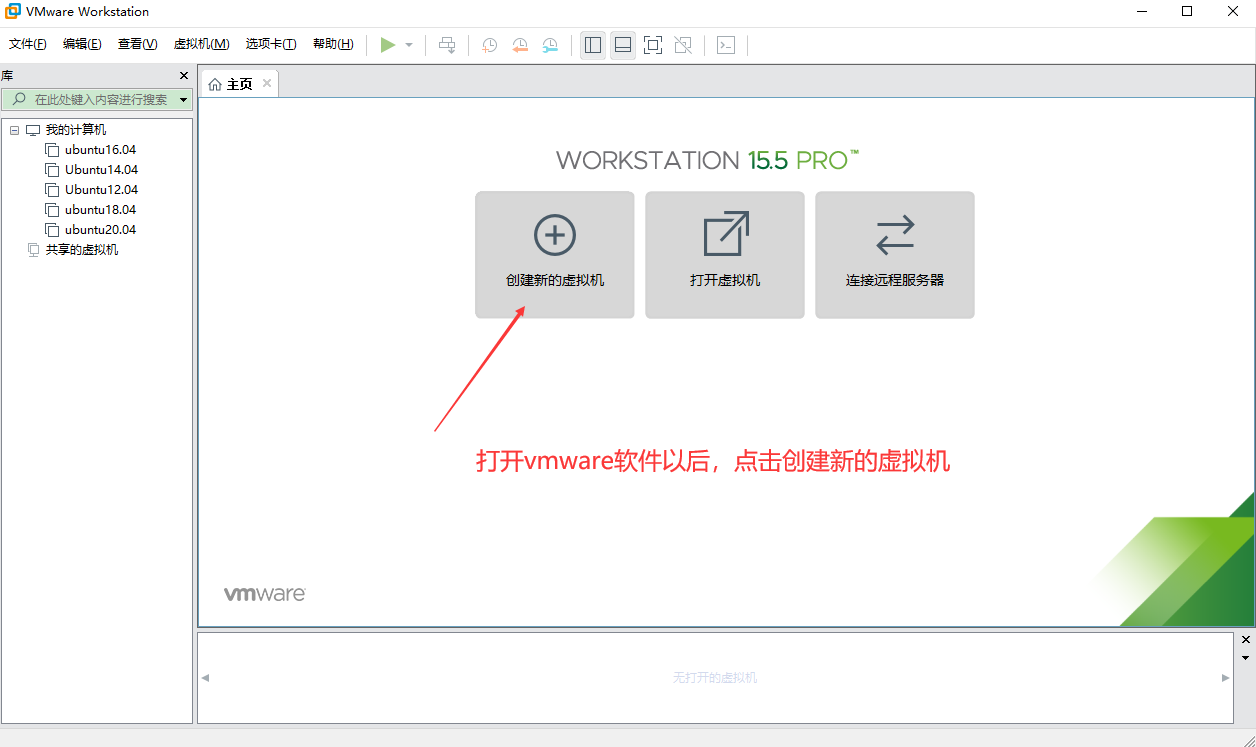The image size is (1256, 747).
Task: Close the 主页 tab
Action: click(x=267, y=83)
